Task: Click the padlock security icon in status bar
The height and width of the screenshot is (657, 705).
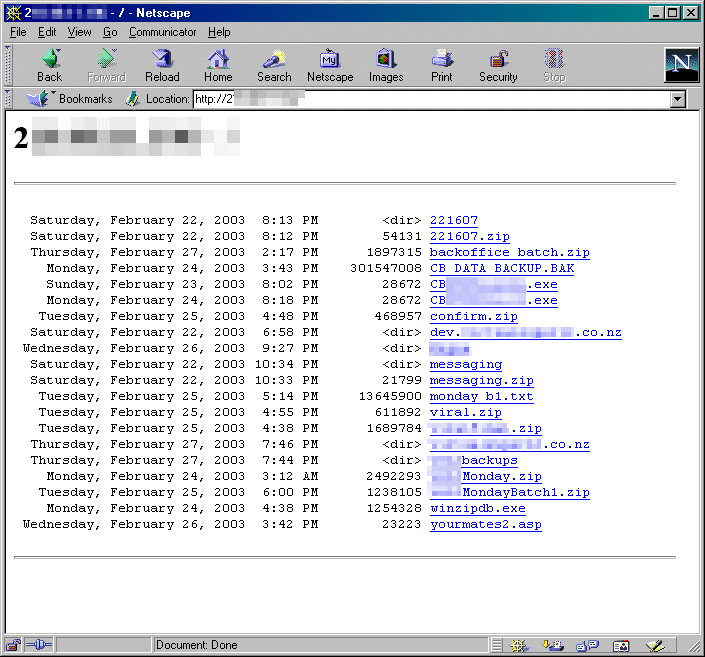Action: click(13, 645)
